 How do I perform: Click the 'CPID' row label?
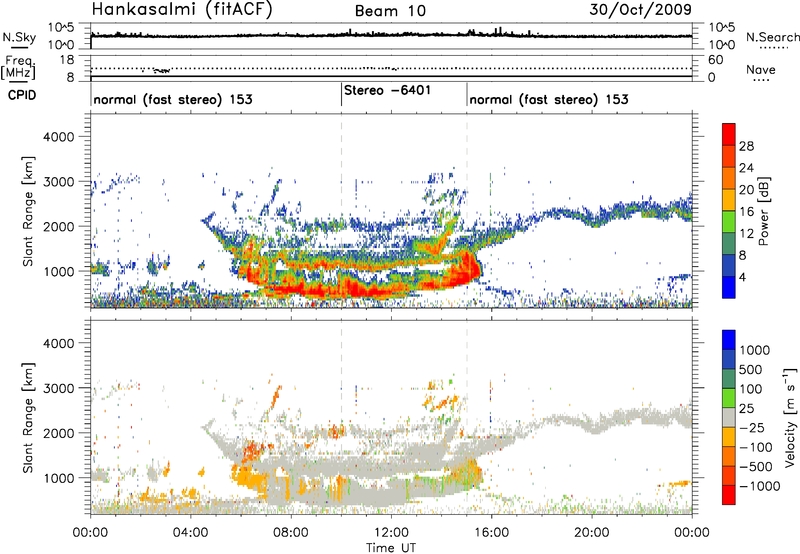pyautogui.click(x=21, y=95)
